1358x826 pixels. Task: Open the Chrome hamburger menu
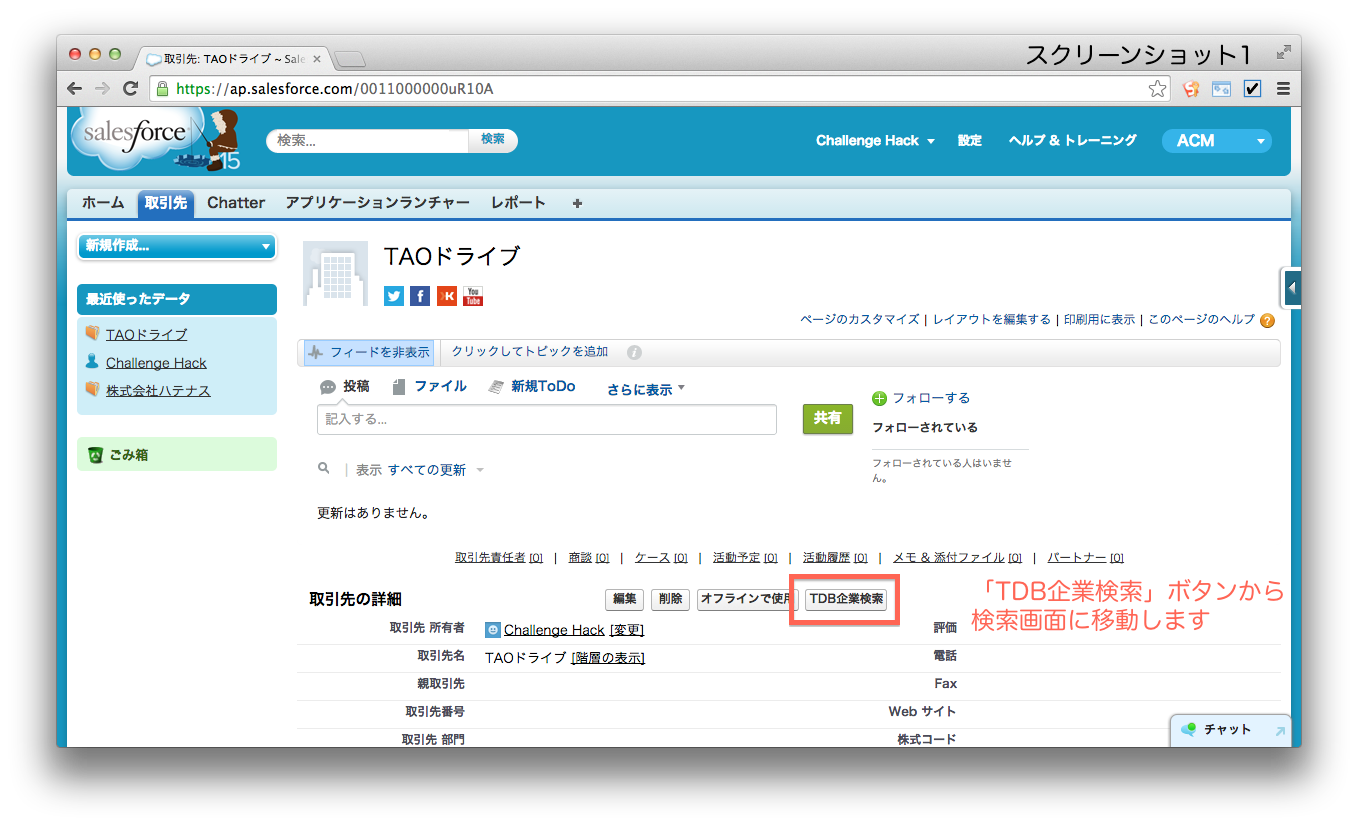click(x=1283, y=89)
